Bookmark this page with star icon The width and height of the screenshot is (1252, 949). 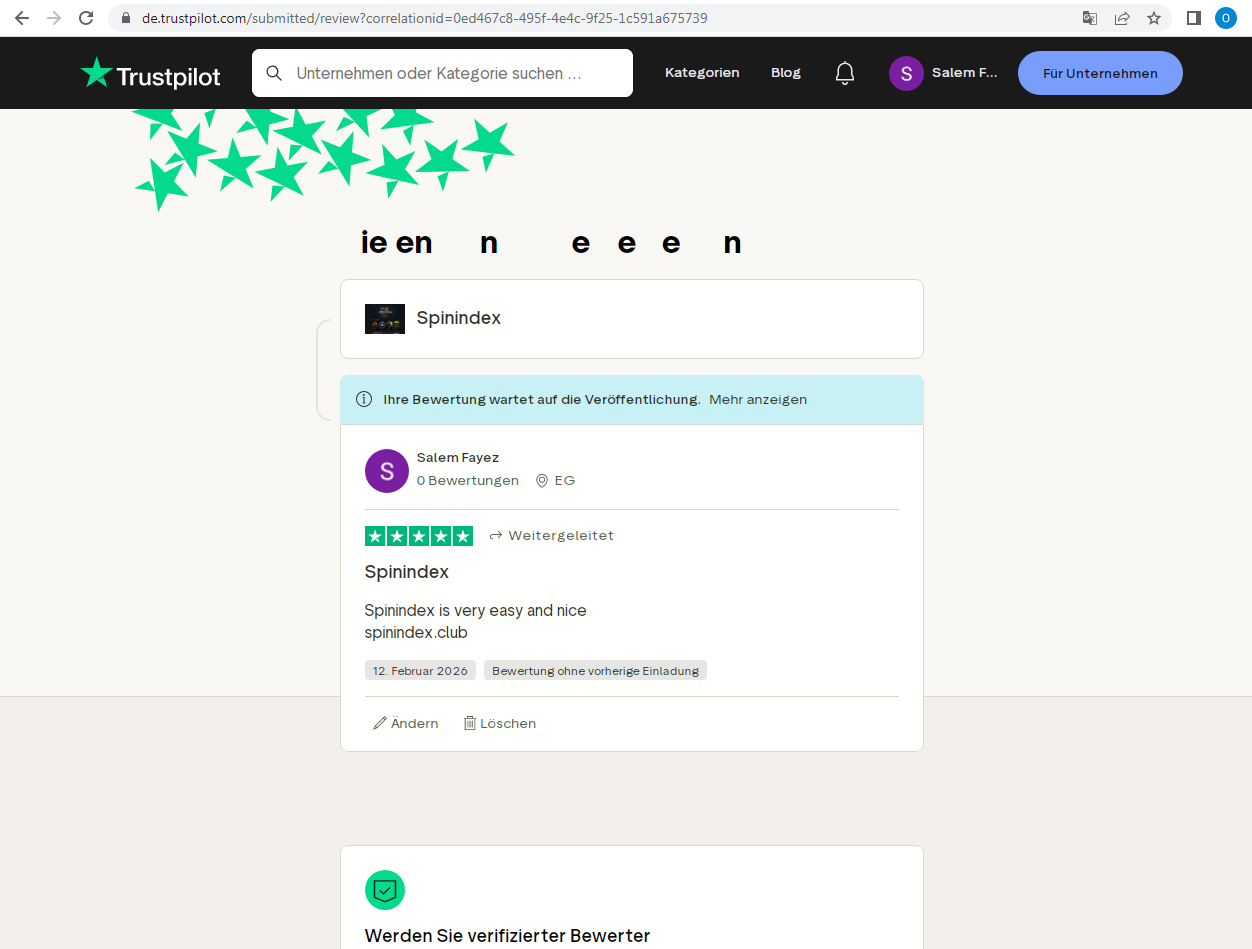tap(1154, 18)
